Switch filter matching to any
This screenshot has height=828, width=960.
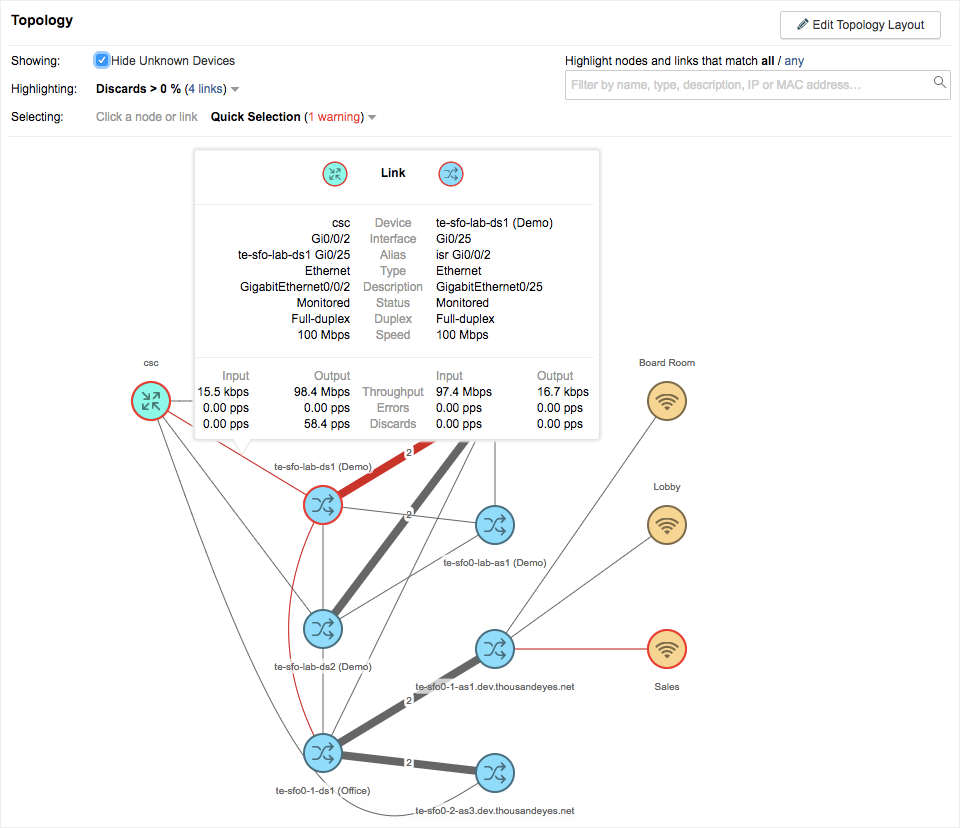click(794, 61)
